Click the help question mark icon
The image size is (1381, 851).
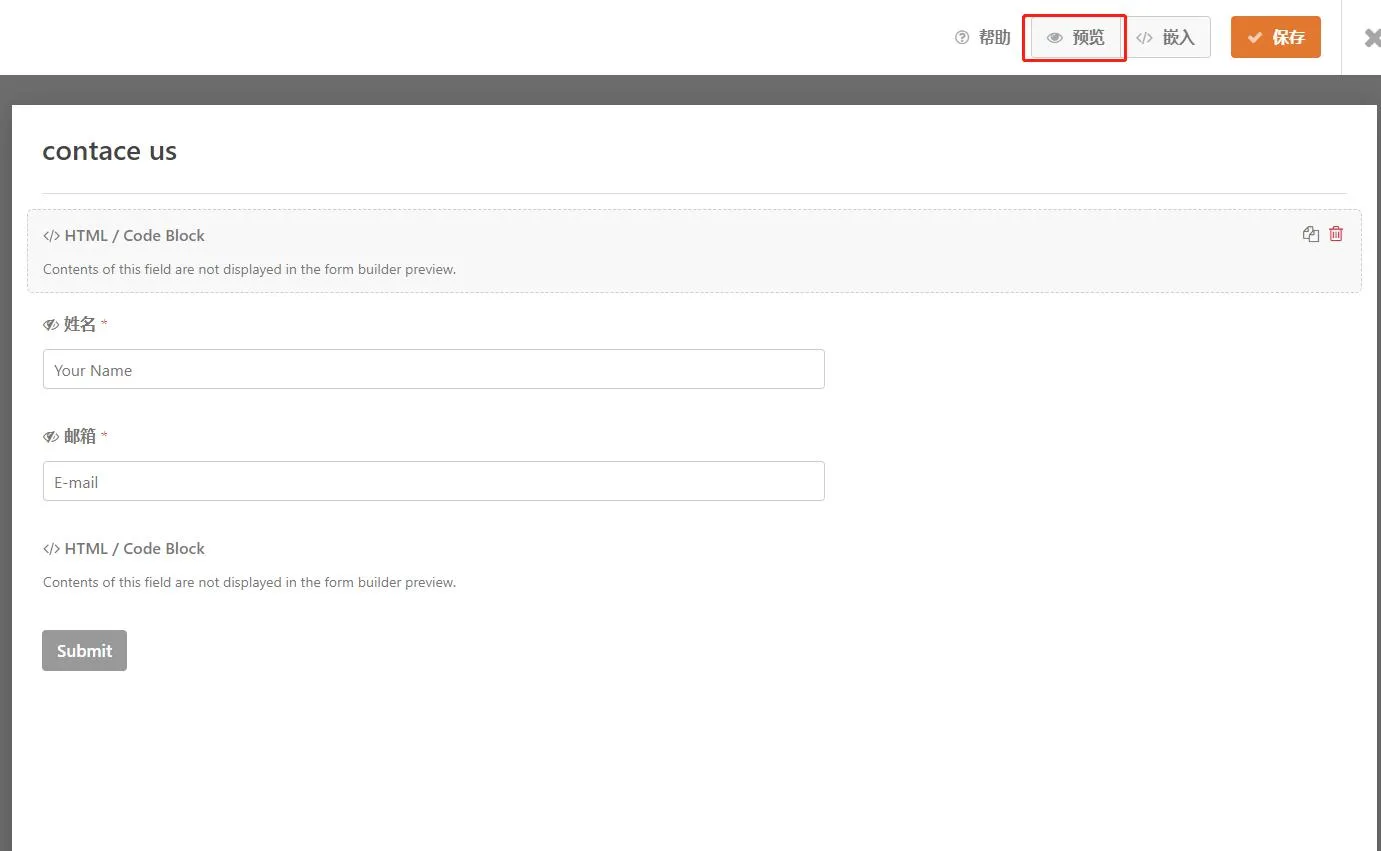click(962, 38)
